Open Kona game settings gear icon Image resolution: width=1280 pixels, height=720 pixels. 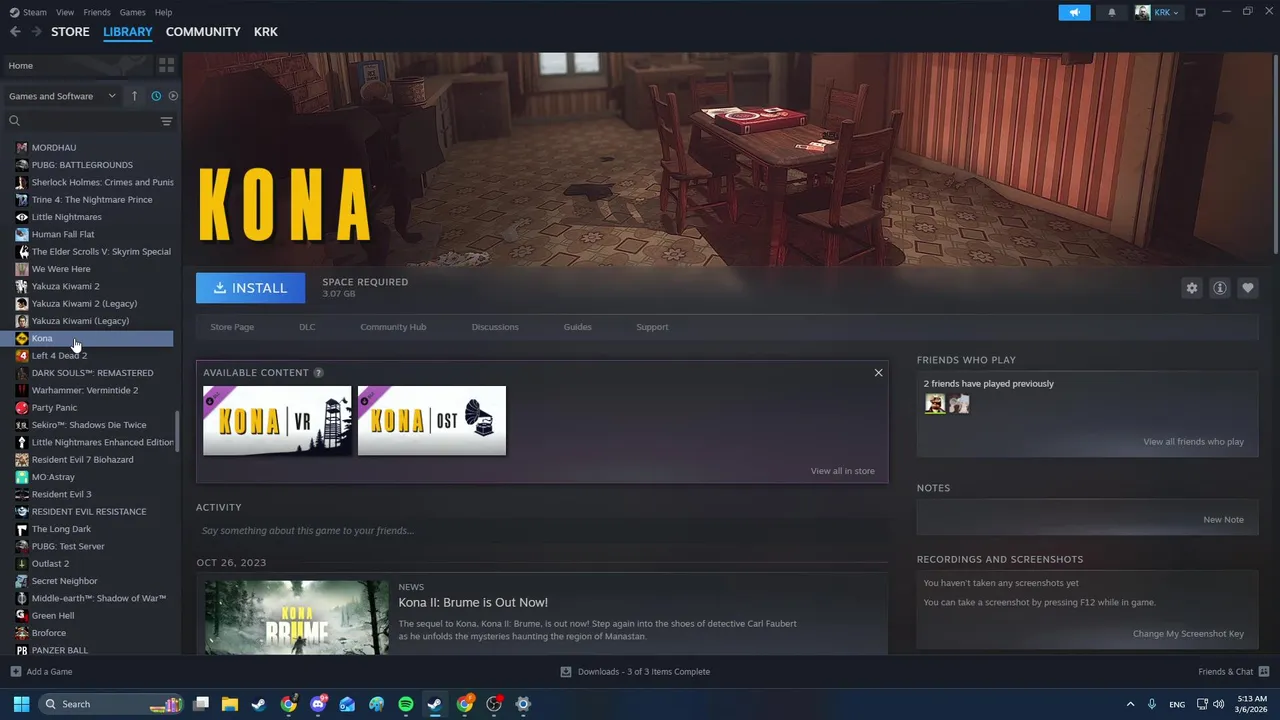(1192, 288)
